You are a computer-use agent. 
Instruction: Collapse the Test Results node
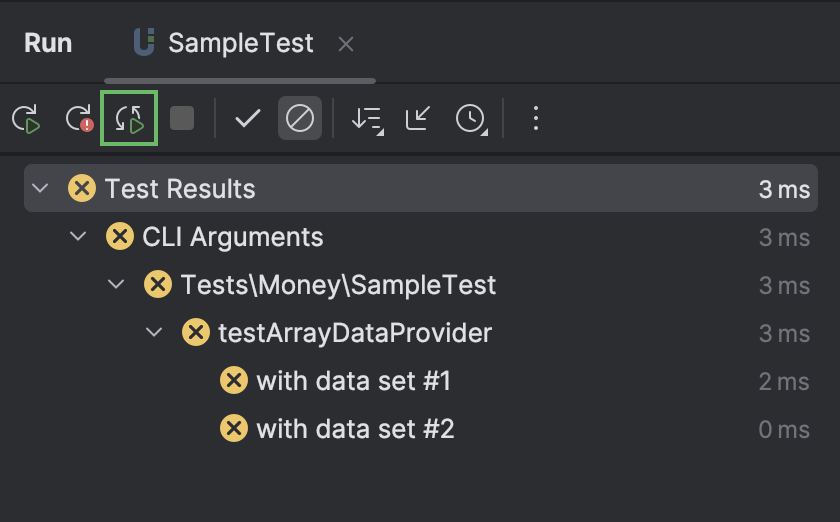[x=40, y=188]
